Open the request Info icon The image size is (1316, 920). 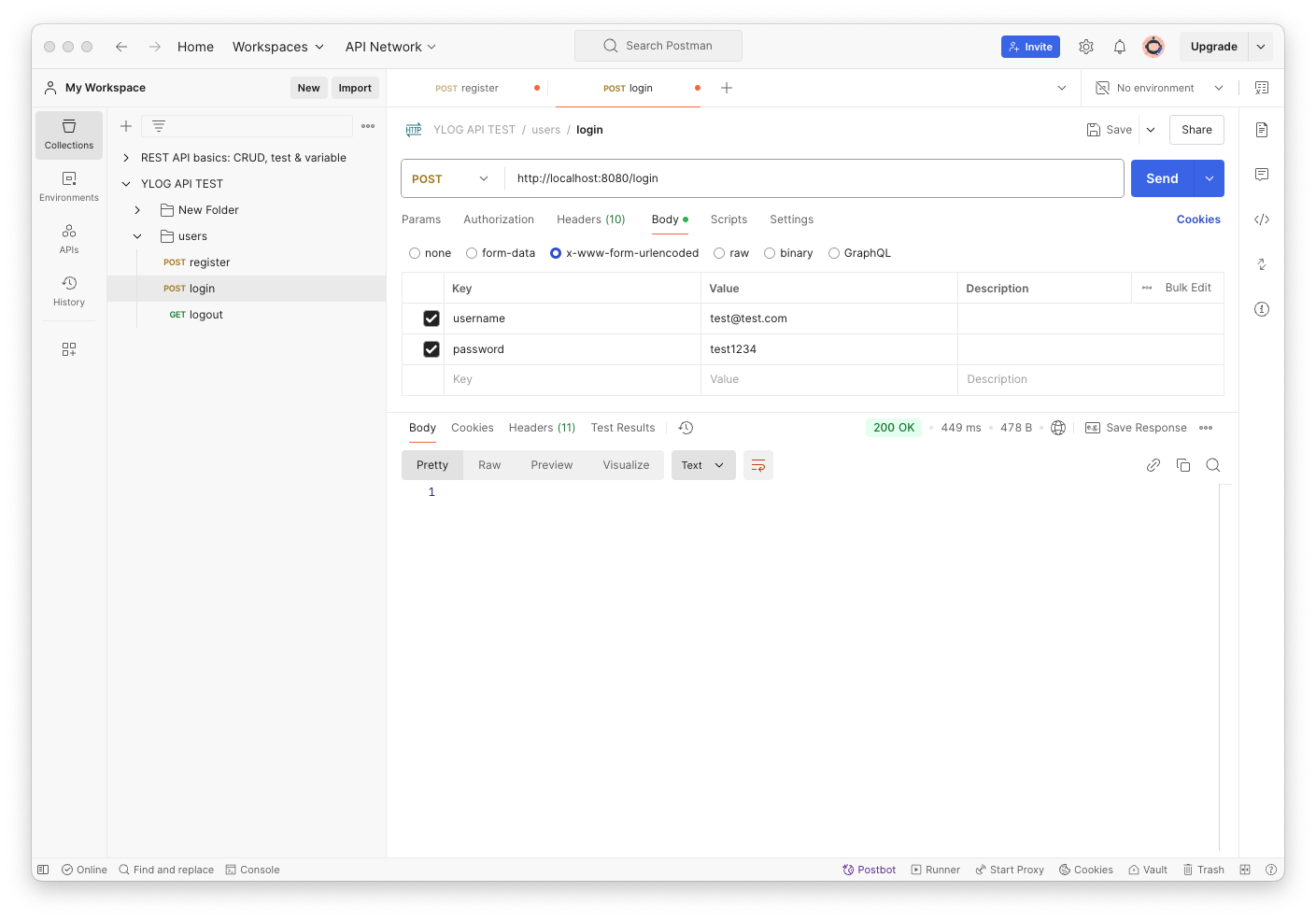[1262, 309]
